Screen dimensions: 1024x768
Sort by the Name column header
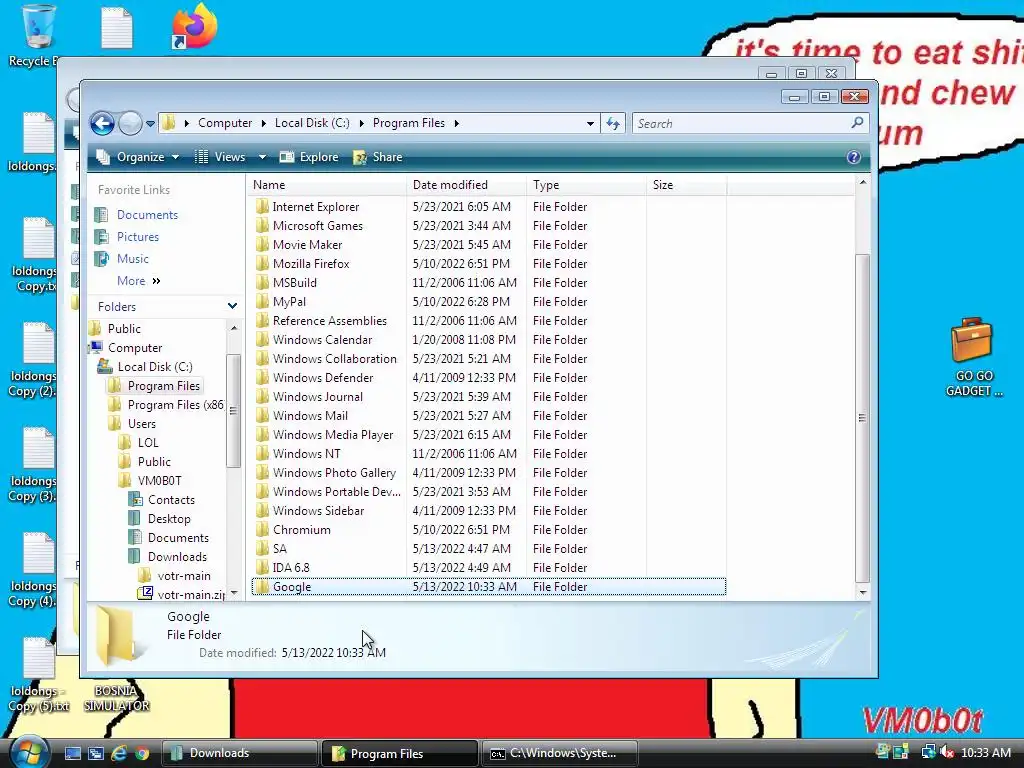(327, 185)
